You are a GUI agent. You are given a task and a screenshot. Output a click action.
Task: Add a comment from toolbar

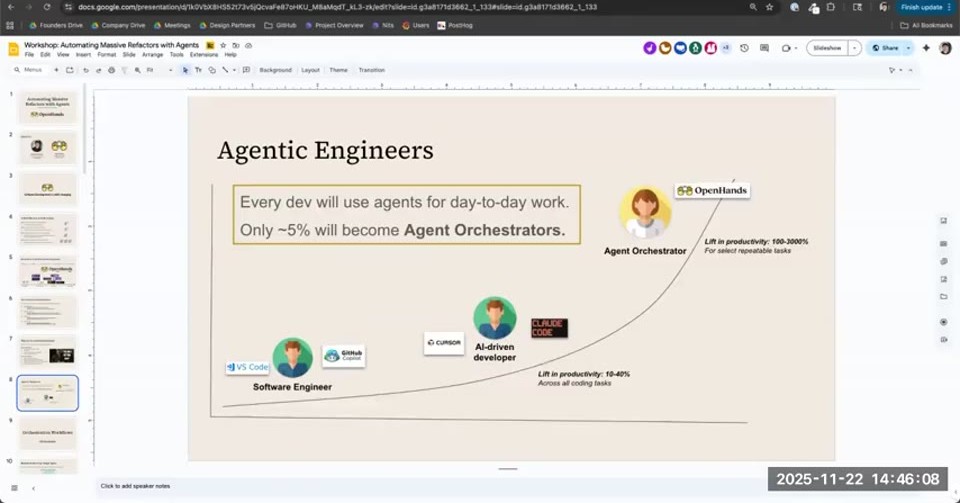coord(246,70)
